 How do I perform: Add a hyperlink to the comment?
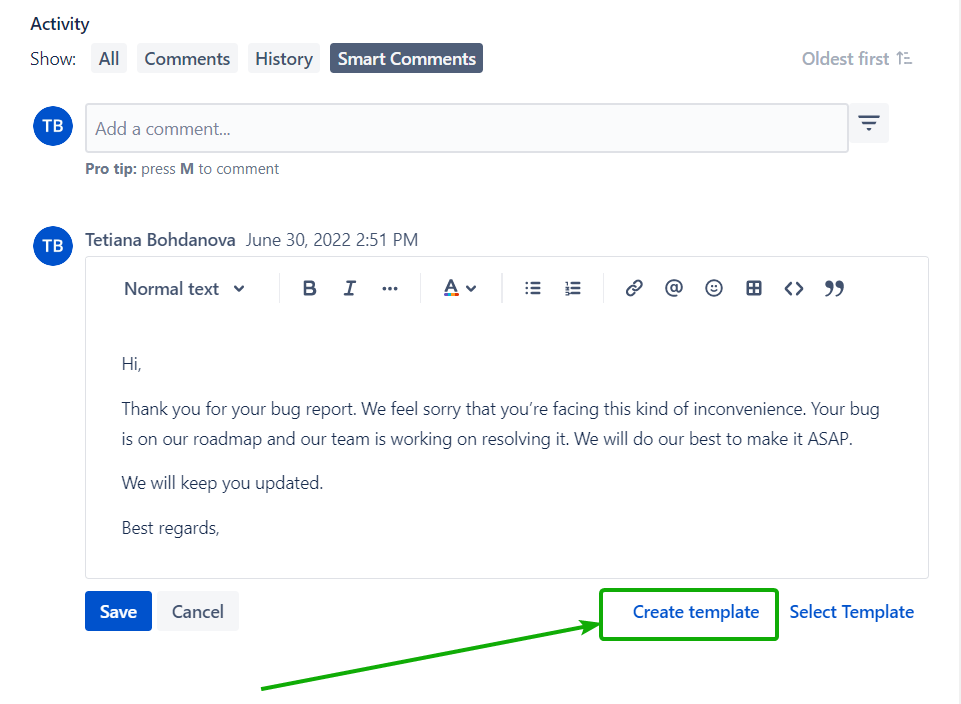pyautogui.click(x=634, y=288)
